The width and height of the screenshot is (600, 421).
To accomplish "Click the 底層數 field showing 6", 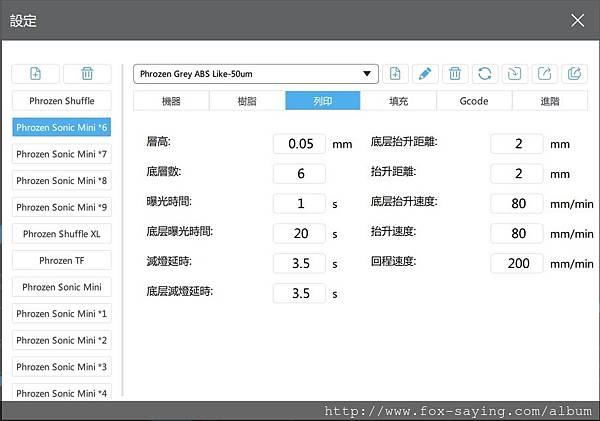I will [300, 173].
